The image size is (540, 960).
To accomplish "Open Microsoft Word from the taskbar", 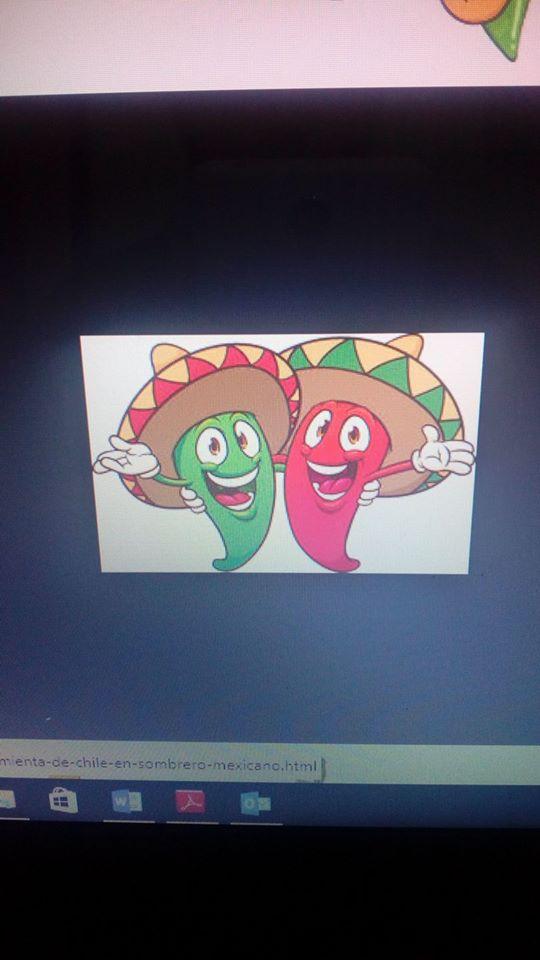I will pyautogui.click(x=127, y=801).
